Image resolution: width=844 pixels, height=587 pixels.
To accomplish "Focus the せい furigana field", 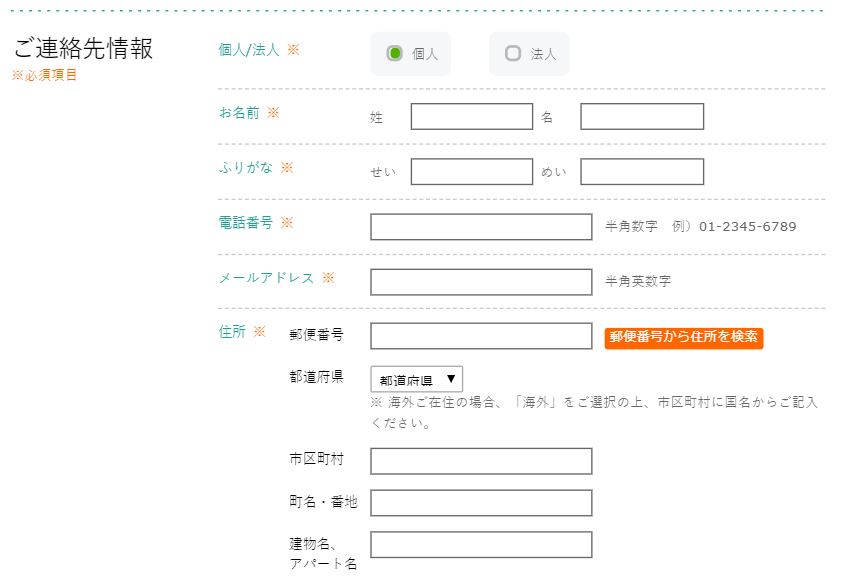I will point(472,172).
